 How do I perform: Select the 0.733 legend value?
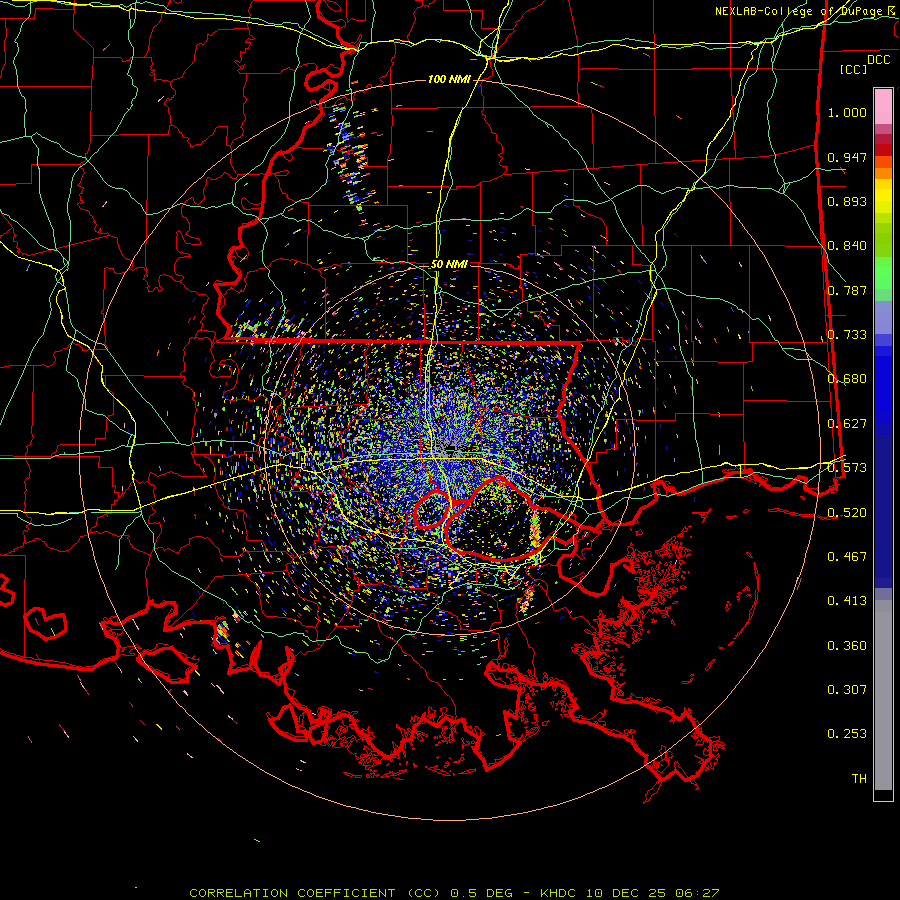(x=847, y=335)
